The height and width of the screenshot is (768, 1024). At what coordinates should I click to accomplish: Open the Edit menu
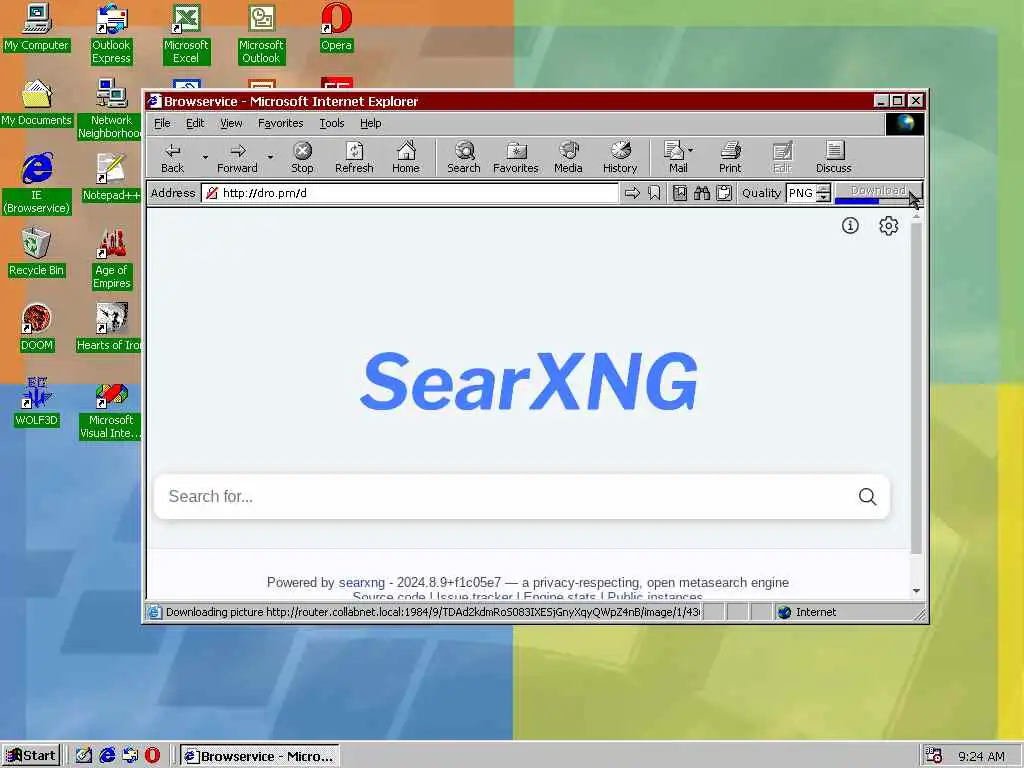click(195, 123)
